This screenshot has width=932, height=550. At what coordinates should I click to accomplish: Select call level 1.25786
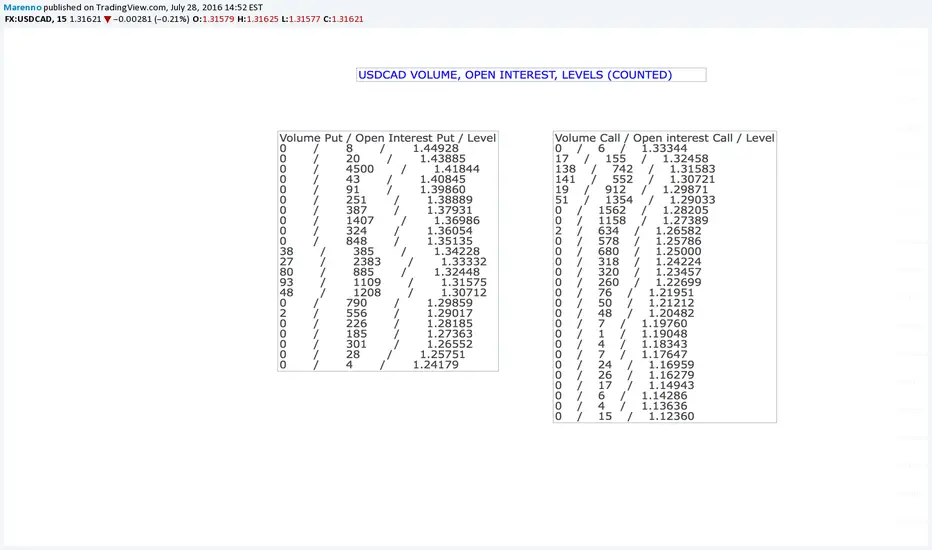pyautogui.click(x=678, y=241)
